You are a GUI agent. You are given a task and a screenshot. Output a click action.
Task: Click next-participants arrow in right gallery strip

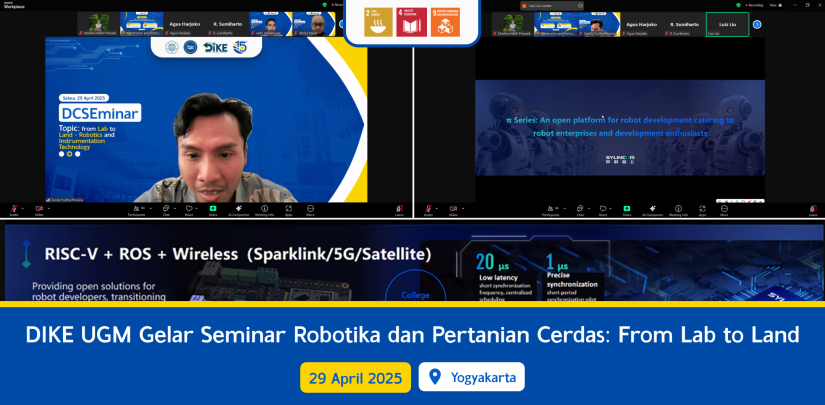point(757,24)
